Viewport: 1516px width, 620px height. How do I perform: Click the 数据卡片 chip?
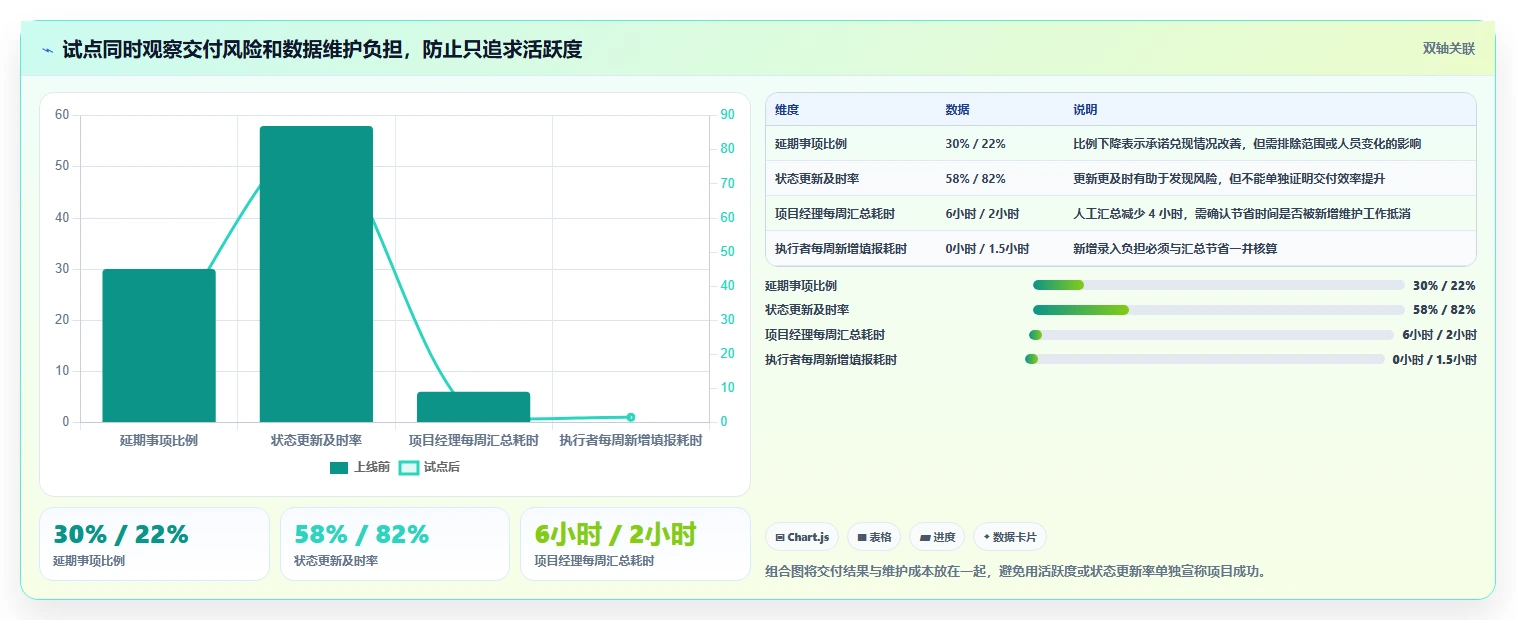coord(1010,537)
